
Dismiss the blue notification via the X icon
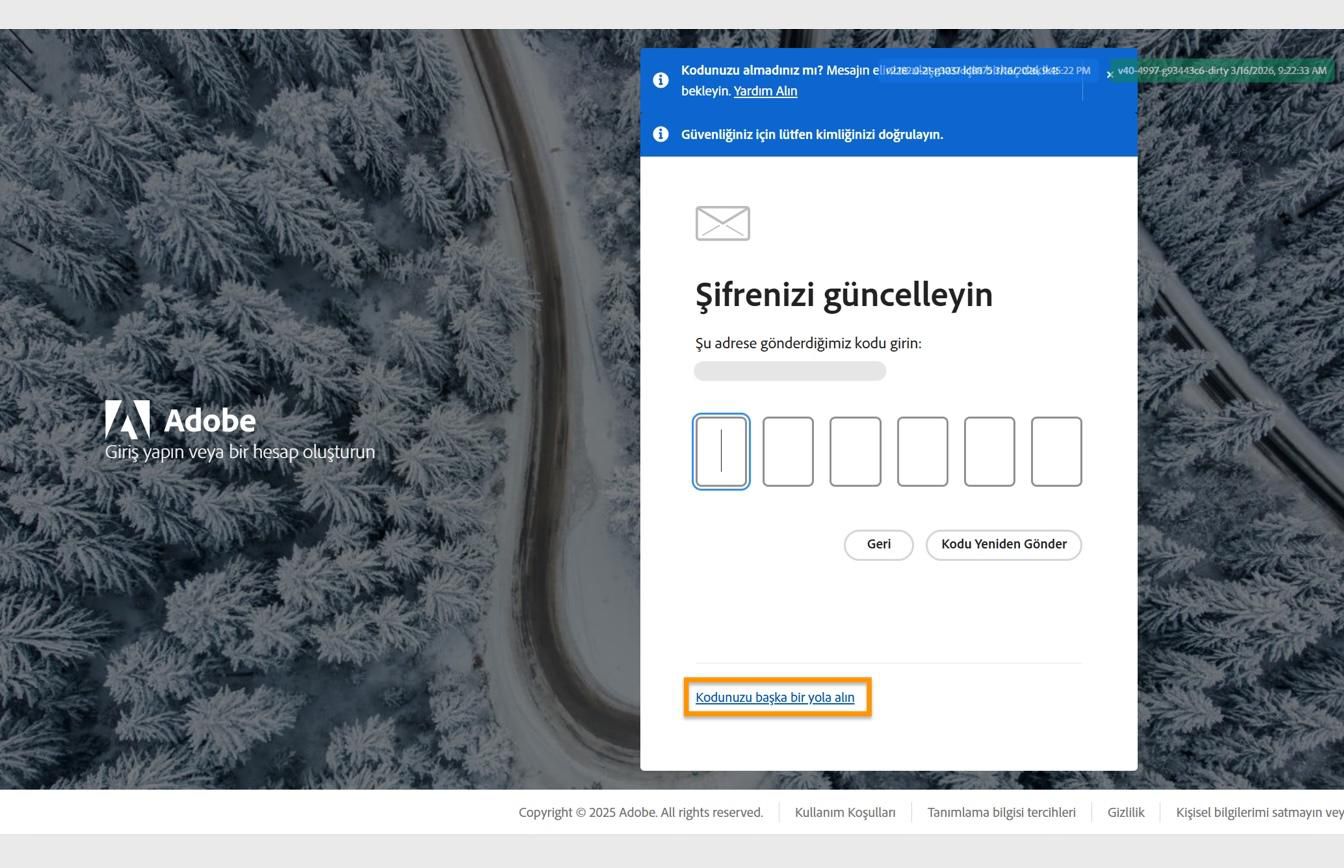pos(1109,74)
